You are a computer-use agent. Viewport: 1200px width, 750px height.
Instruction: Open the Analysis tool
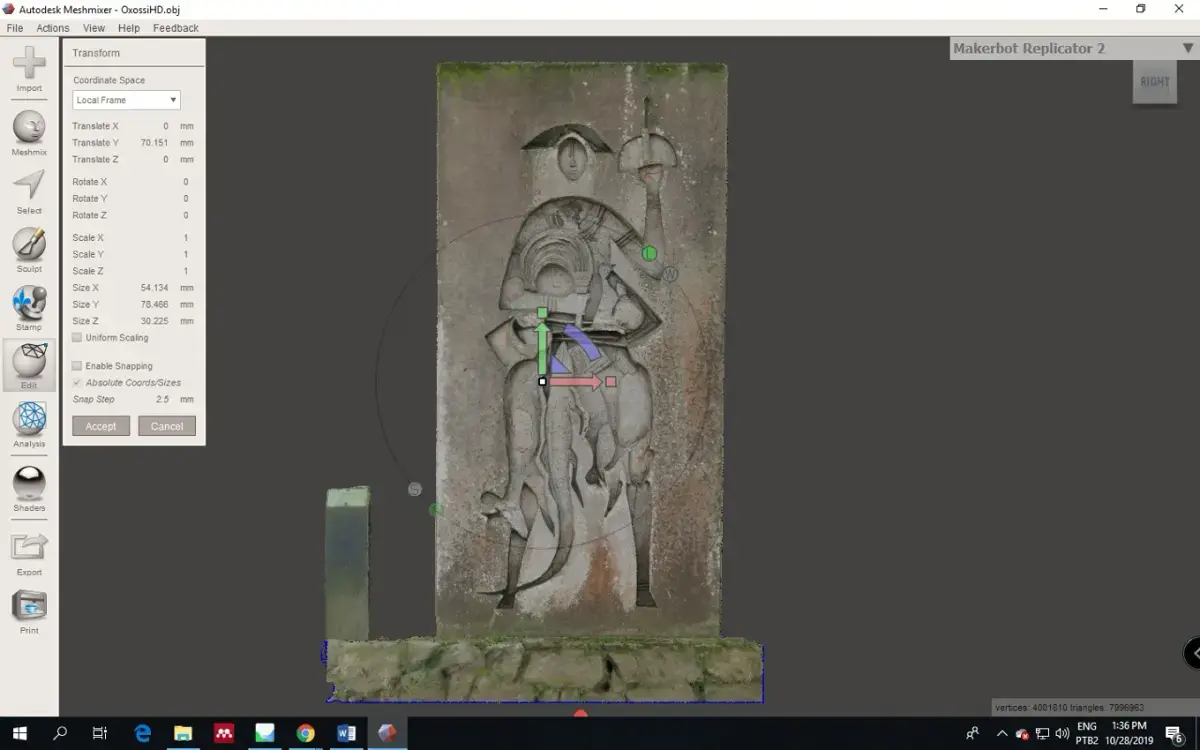[x=29, y=420]
